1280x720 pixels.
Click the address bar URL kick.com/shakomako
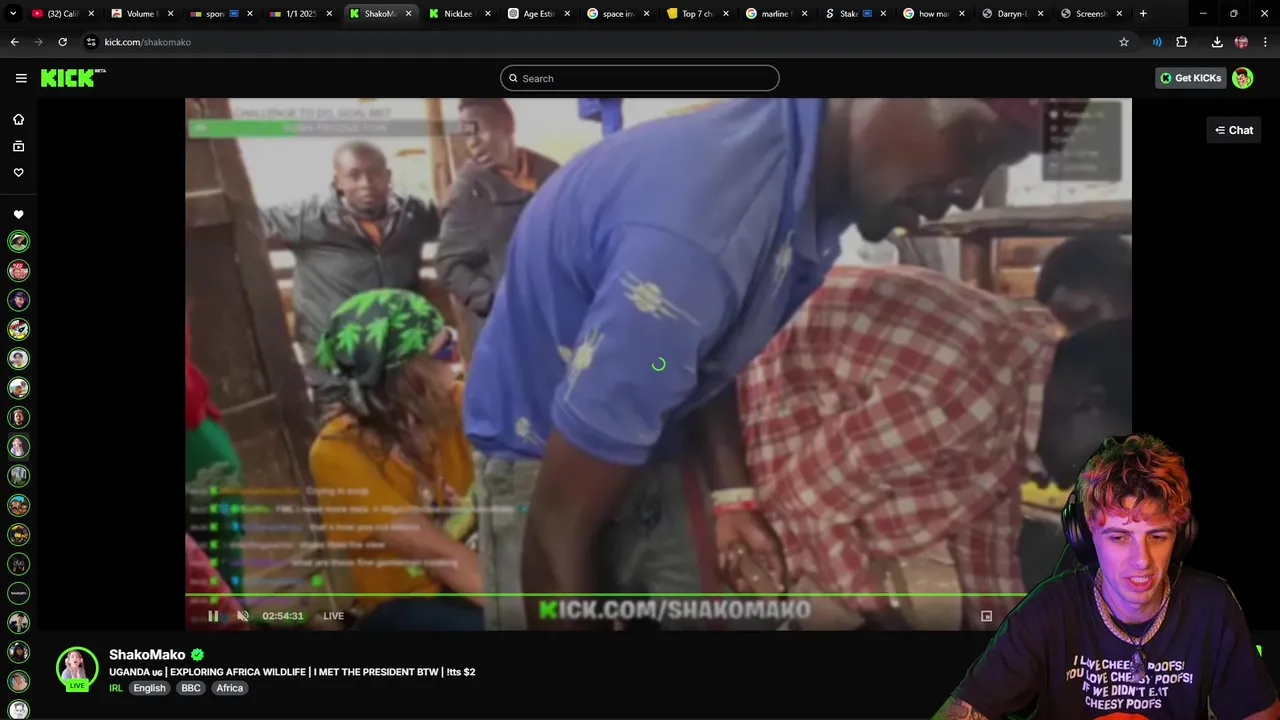[x=148, y=42]
